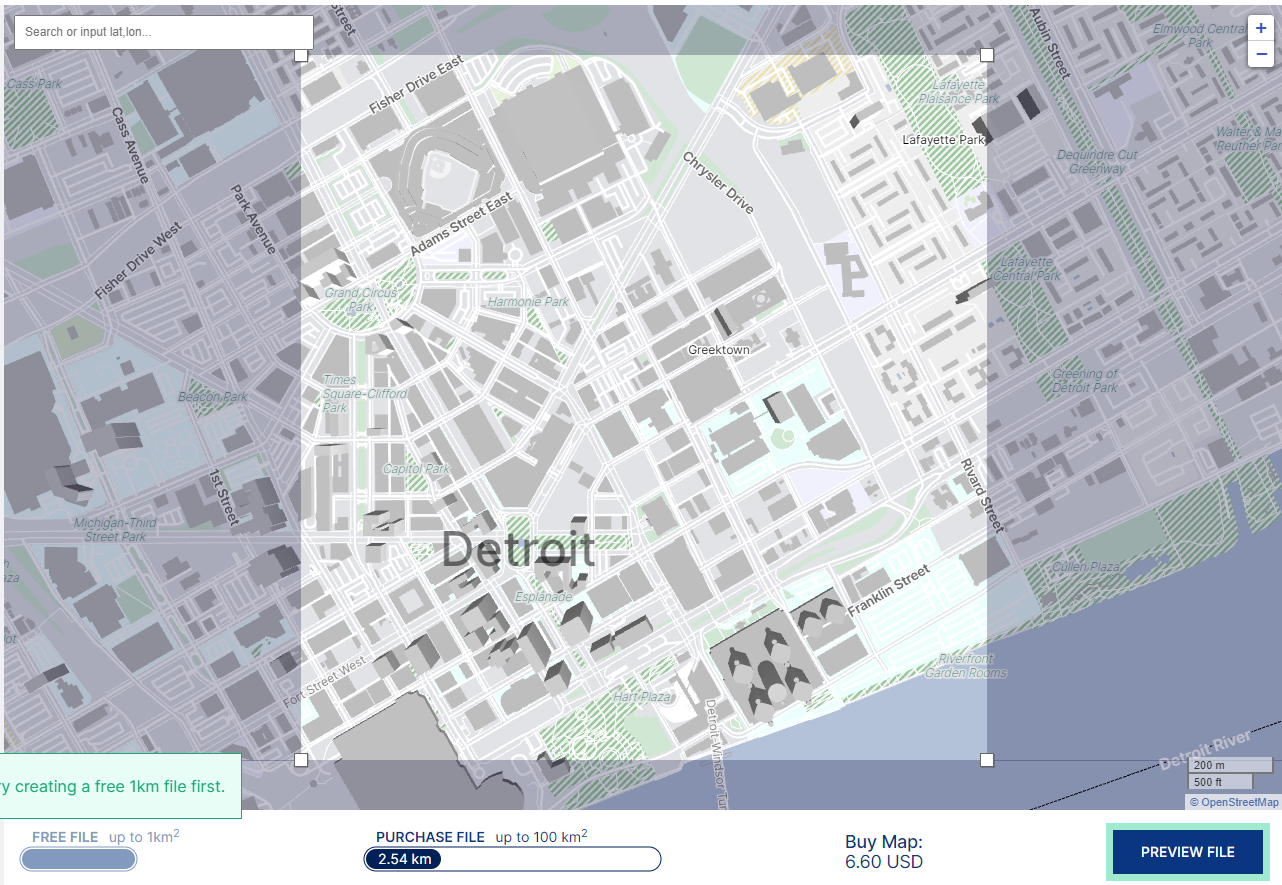Select the bottom-left selection corner handle
Image resolution: width=1282 pixels, height=885 pixels.
[x=301, y=760]
